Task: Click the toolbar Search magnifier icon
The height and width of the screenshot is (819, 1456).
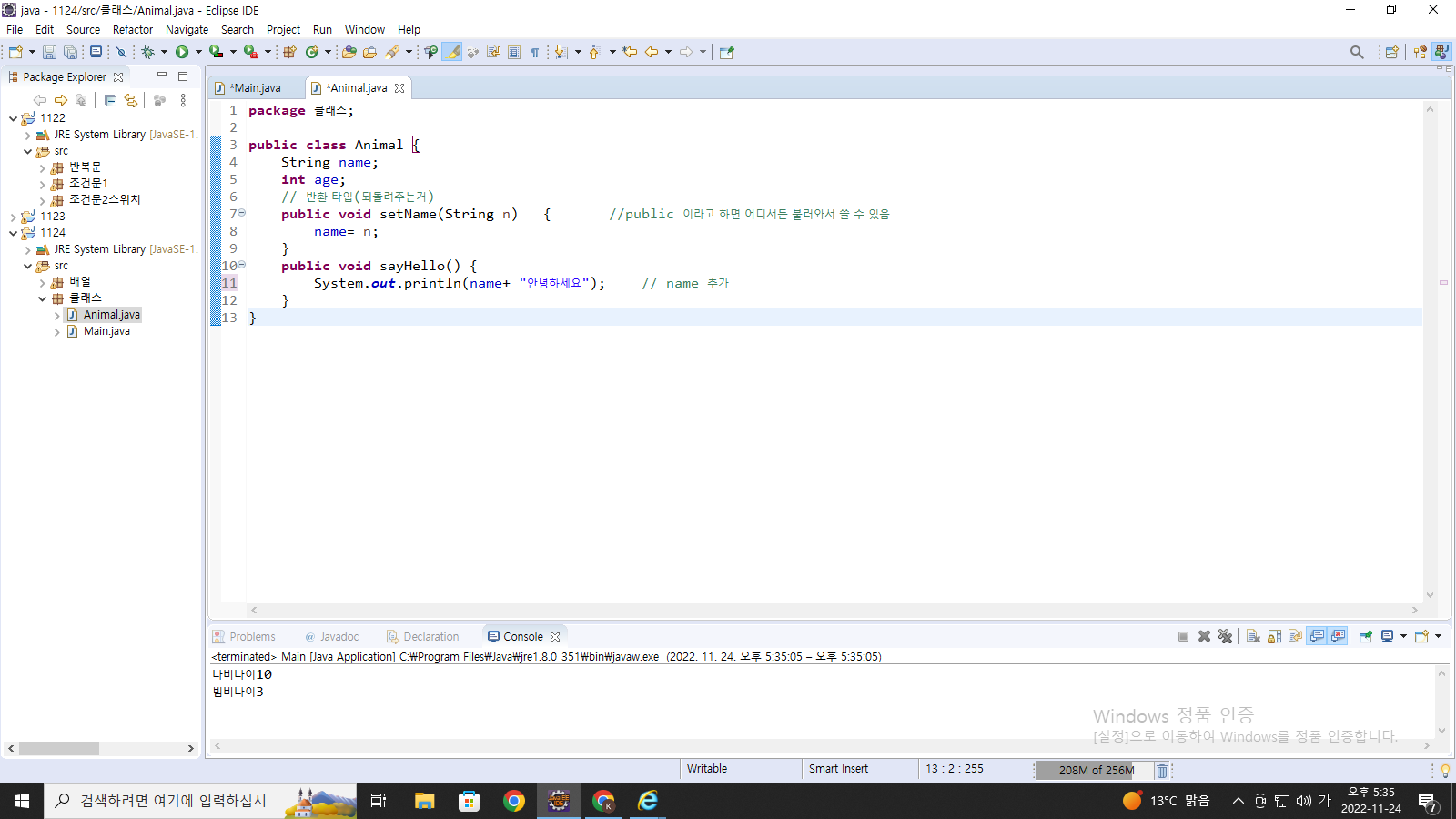Action: click(x=1357, y=52)
